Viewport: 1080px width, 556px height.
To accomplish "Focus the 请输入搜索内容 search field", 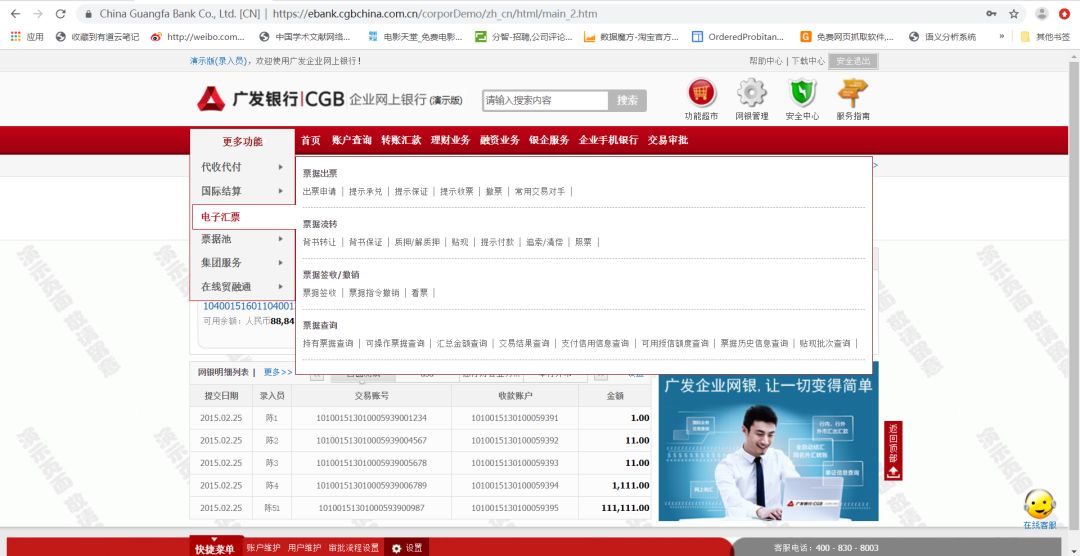I will click(546, 100).
